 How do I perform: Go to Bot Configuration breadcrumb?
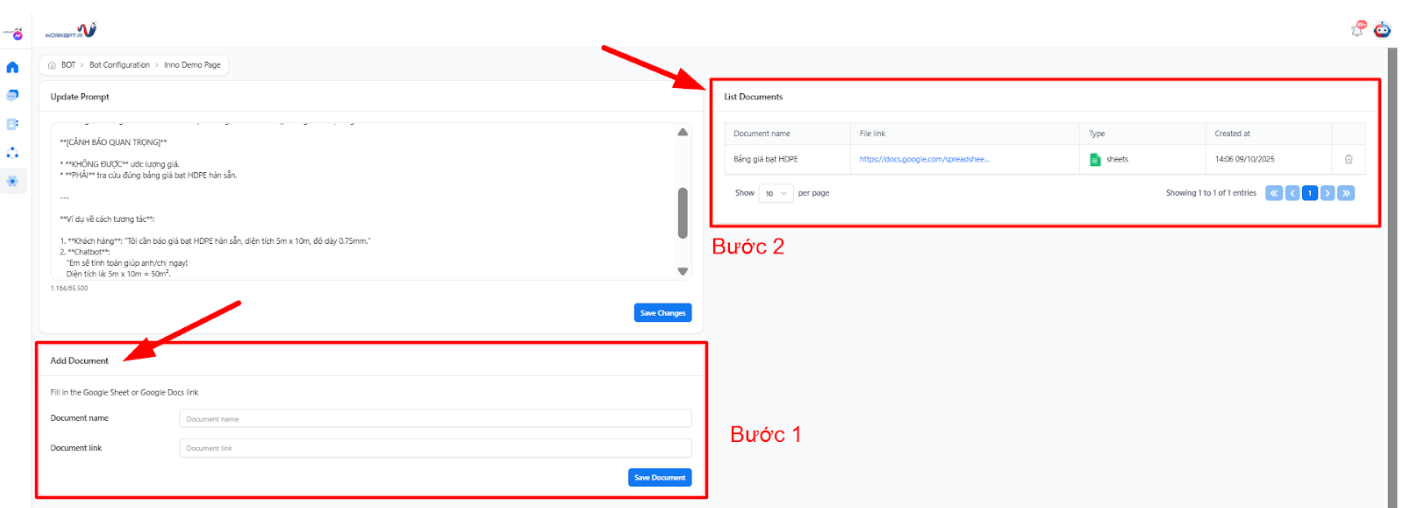click(119, 65)
